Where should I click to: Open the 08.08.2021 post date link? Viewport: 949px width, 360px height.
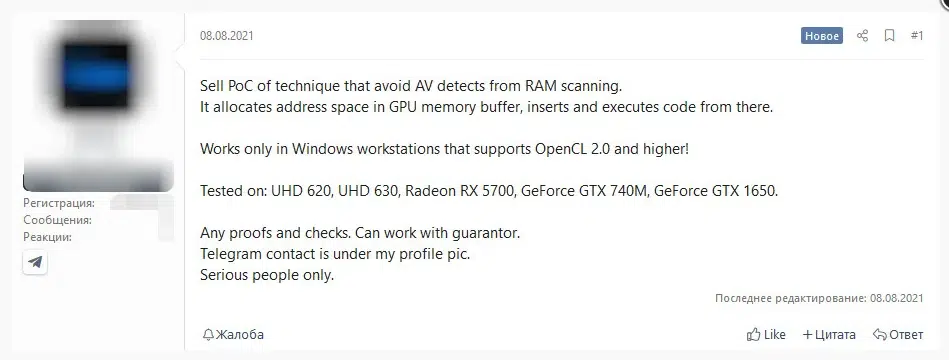[x=226, y=36]
